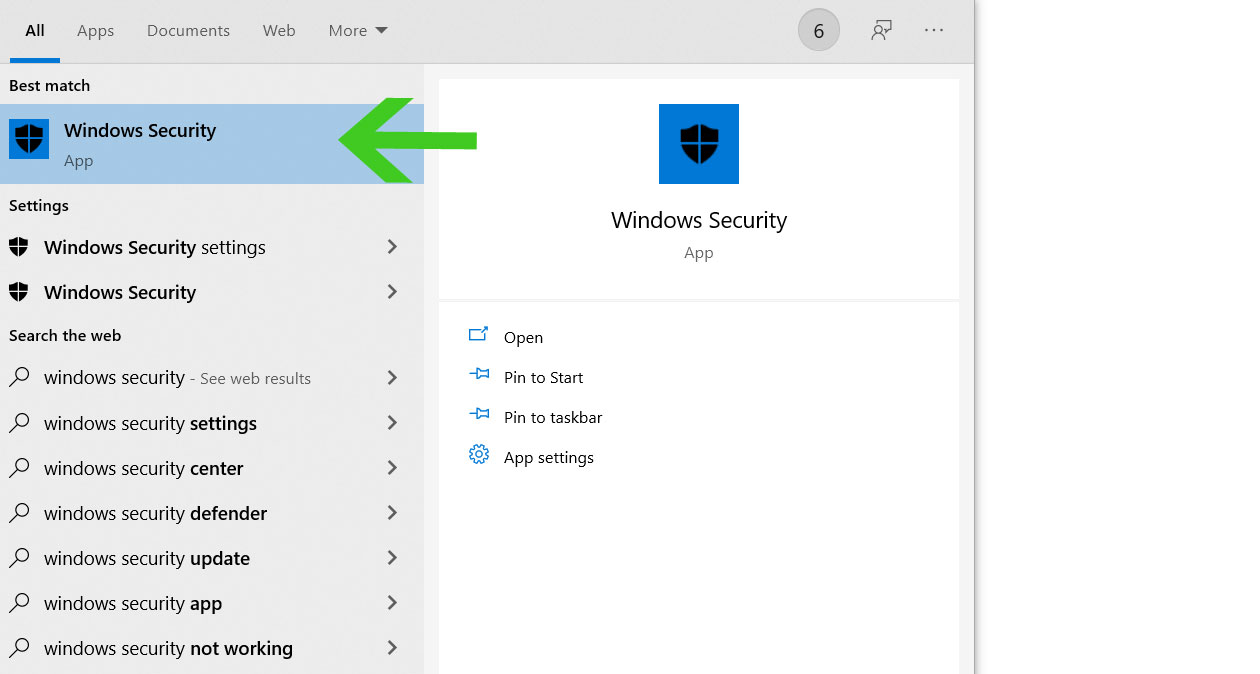Switch to the Apps tab
The width and height of the screenshot is (1260, 674).
pos(95,30)
